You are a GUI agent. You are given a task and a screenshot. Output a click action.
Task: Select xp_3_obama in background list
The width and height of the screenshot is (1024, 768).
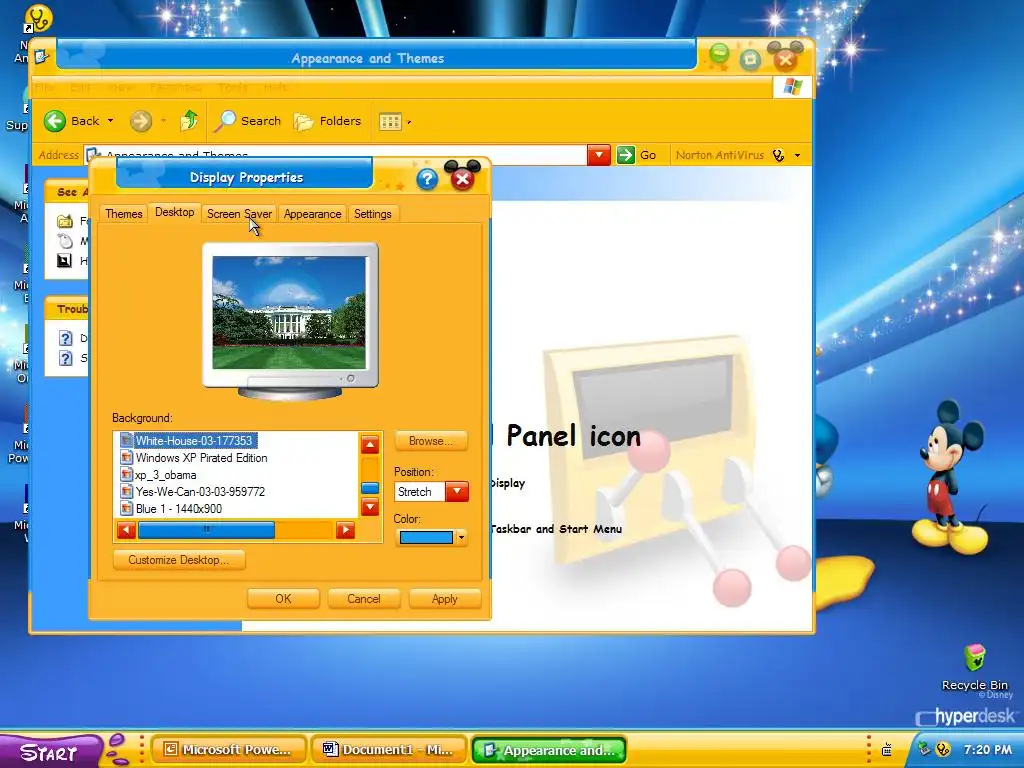click(166, 475)
